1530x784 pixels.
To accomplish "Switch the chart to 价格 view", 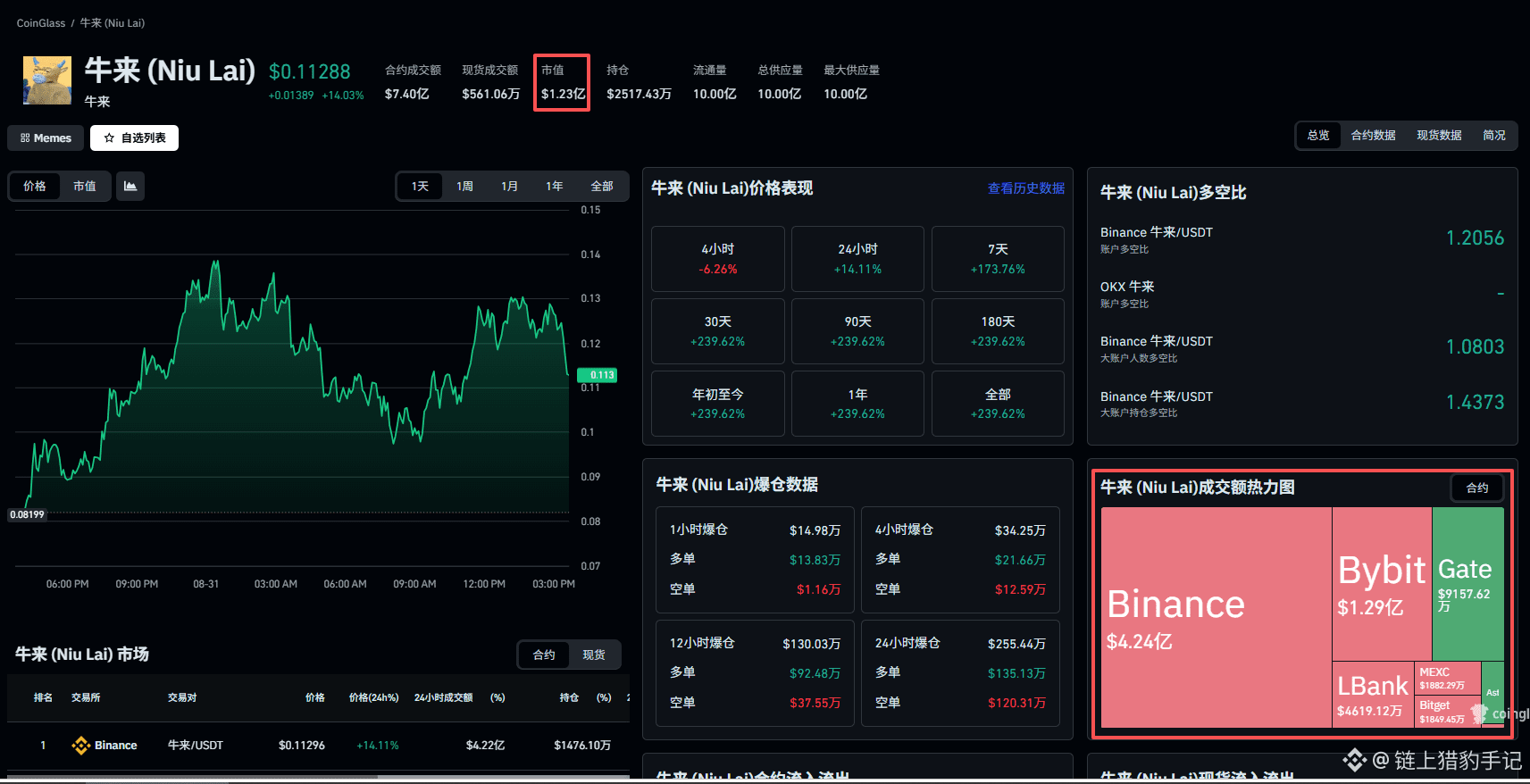I will [x=35, y=186].
